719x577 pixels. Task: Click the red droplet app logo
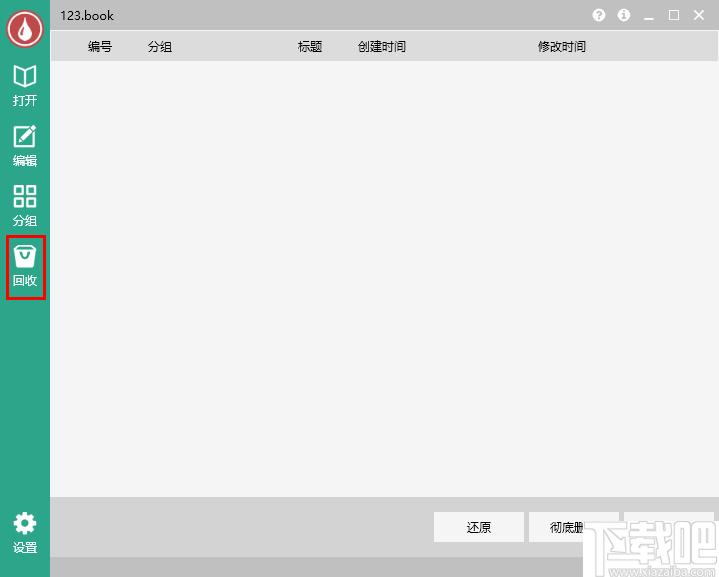point(25,28)
